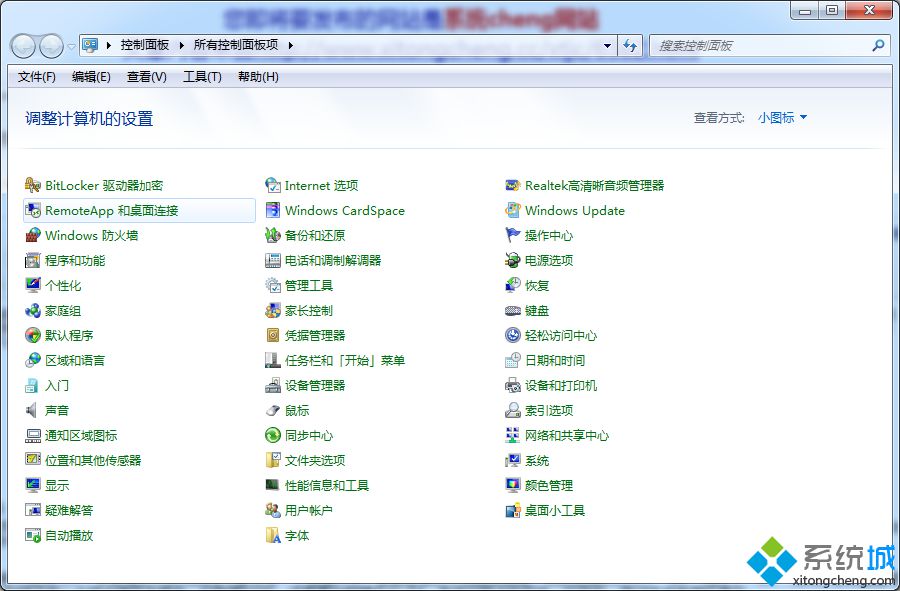Image resolution: width=900 pixels, height=591 pixels.
Task: Click the 家庭组 icon
Action: click(x=33, y=310)
